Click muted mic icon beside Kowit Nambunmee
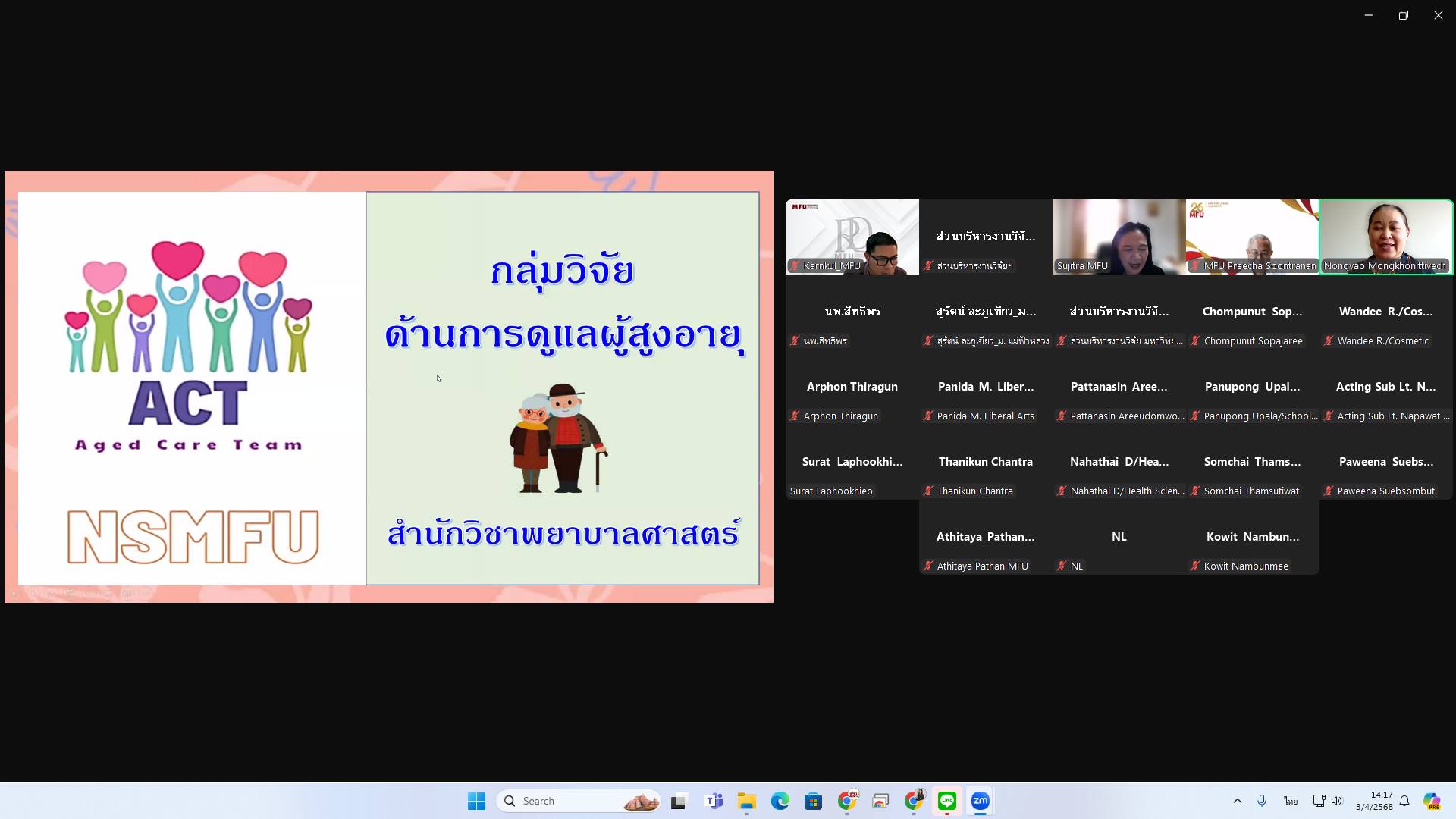Image resolution: width=1456 pixels, height=819 pixels. (x=1195, y=566)
